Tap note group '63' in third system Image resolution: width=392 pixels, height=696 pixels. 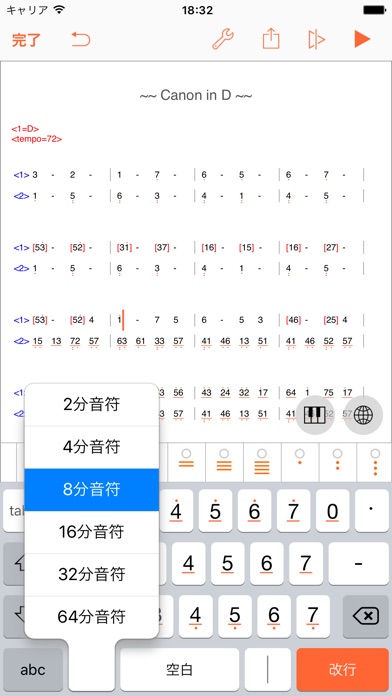pyautogui.click(x=122, y=341)
